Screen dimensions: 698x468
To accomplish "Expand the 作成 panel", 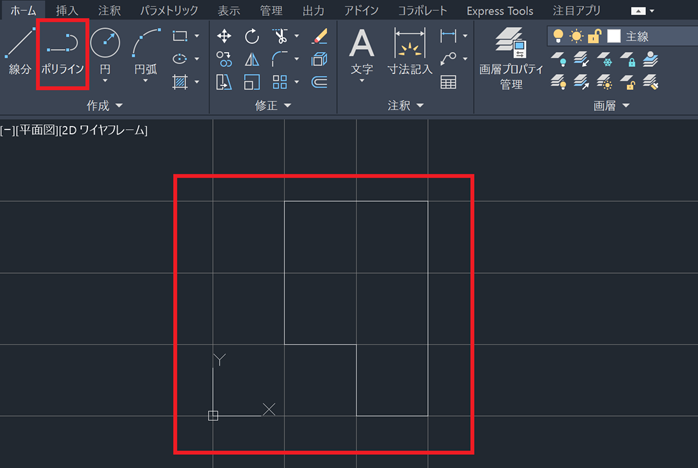I will [x=105, y=106].
